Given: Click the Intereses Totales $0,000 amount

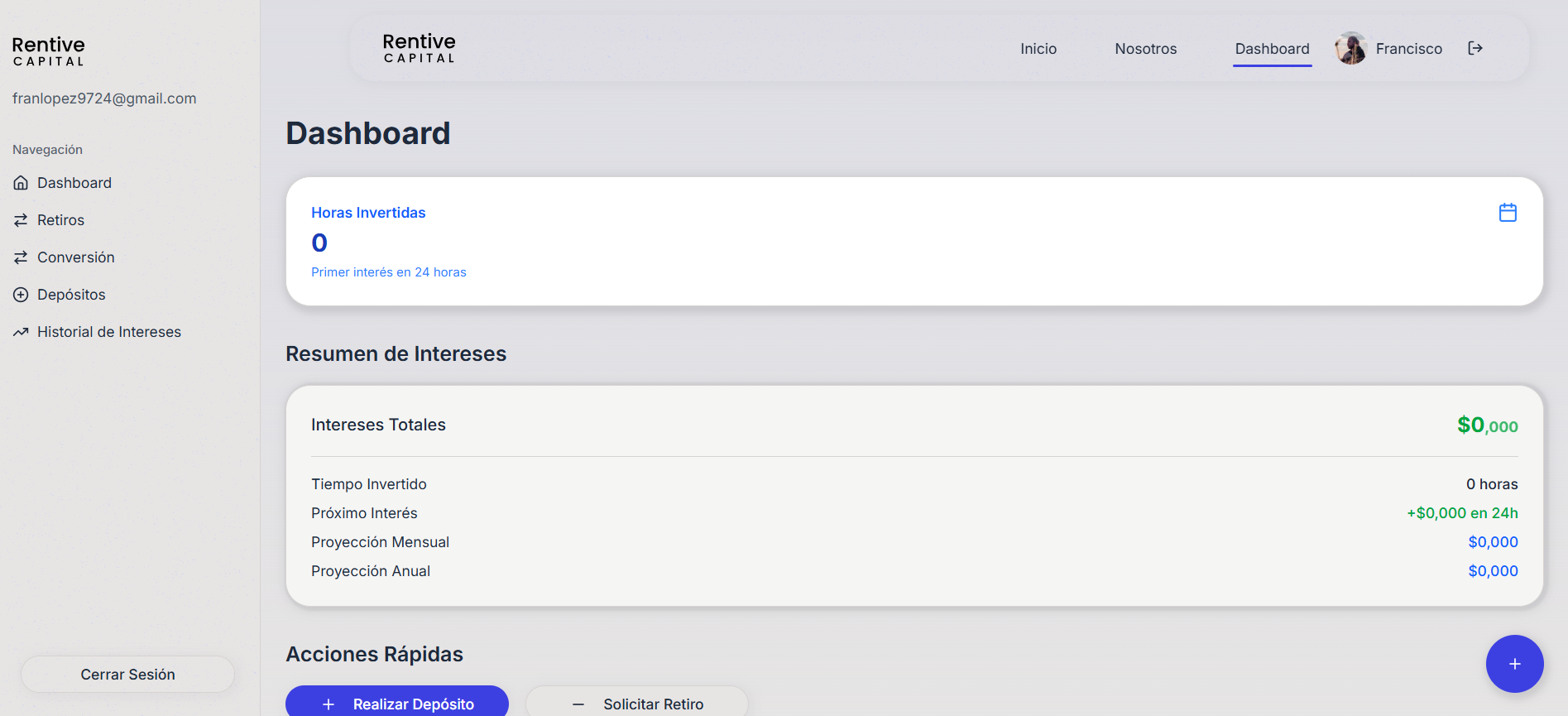Looking at the screenshot, I should point(1487,425).
